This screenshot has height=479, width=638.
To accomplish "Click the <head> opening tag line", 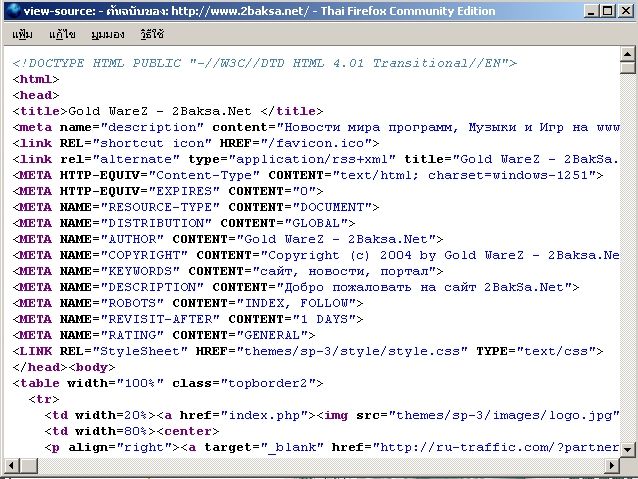I will tap(36, 95).
